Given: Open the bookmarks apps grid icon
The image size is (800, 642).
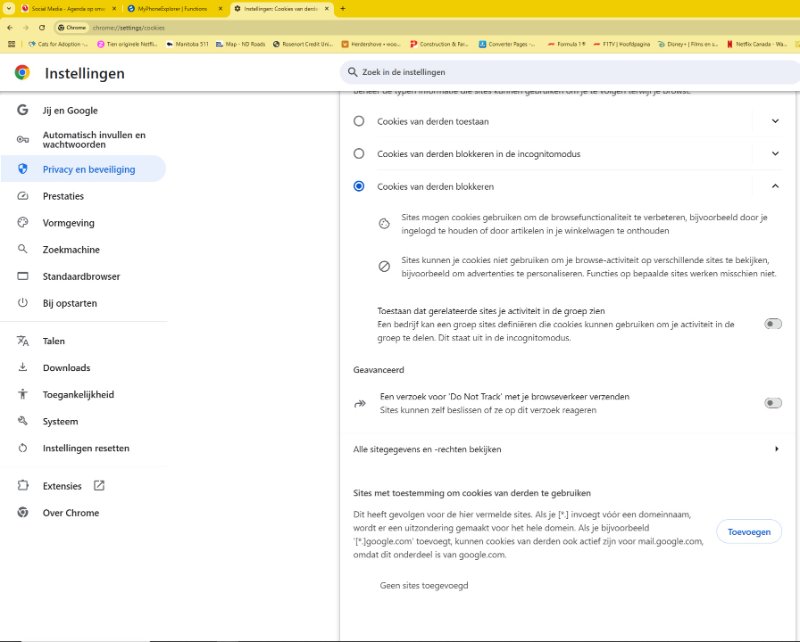Looking at the screenshot, I should point(12,44).
